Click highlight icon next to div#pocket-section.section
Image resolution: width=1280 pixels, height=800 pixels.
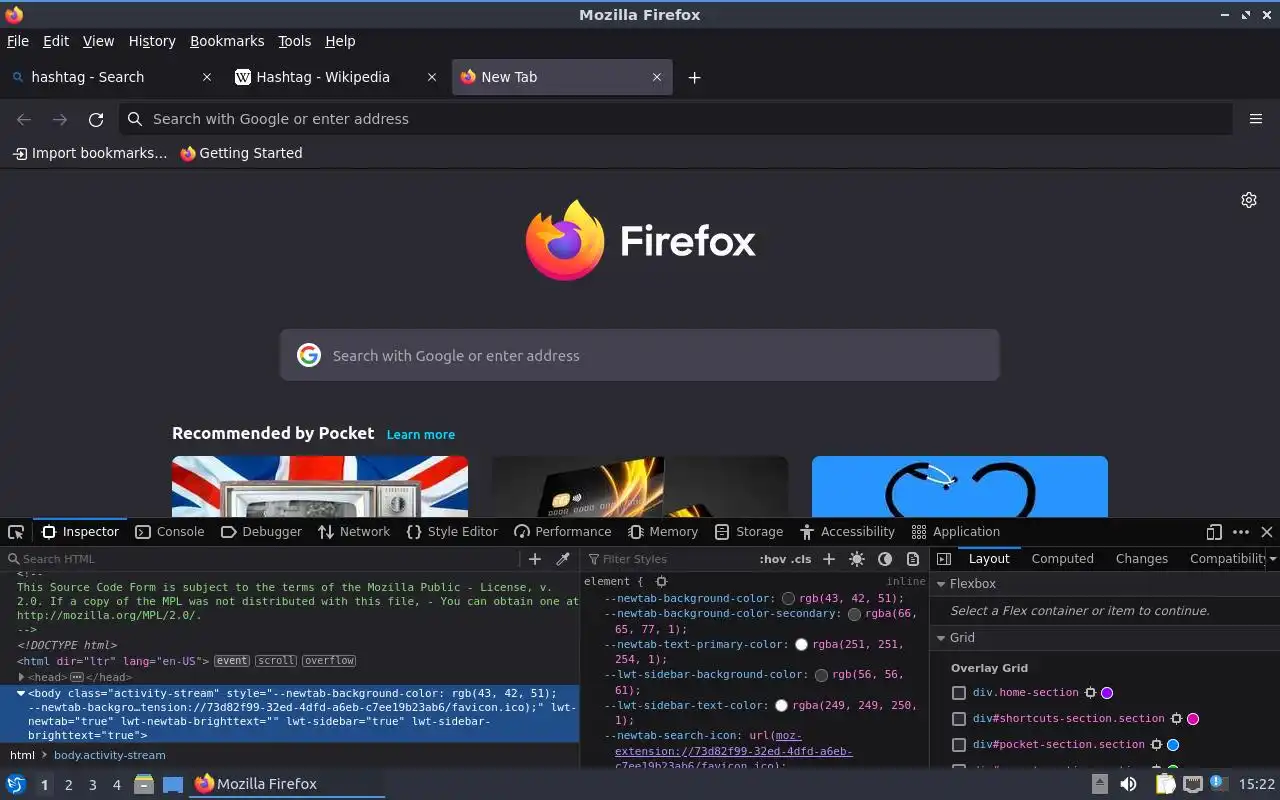(x=1157, y=744)
